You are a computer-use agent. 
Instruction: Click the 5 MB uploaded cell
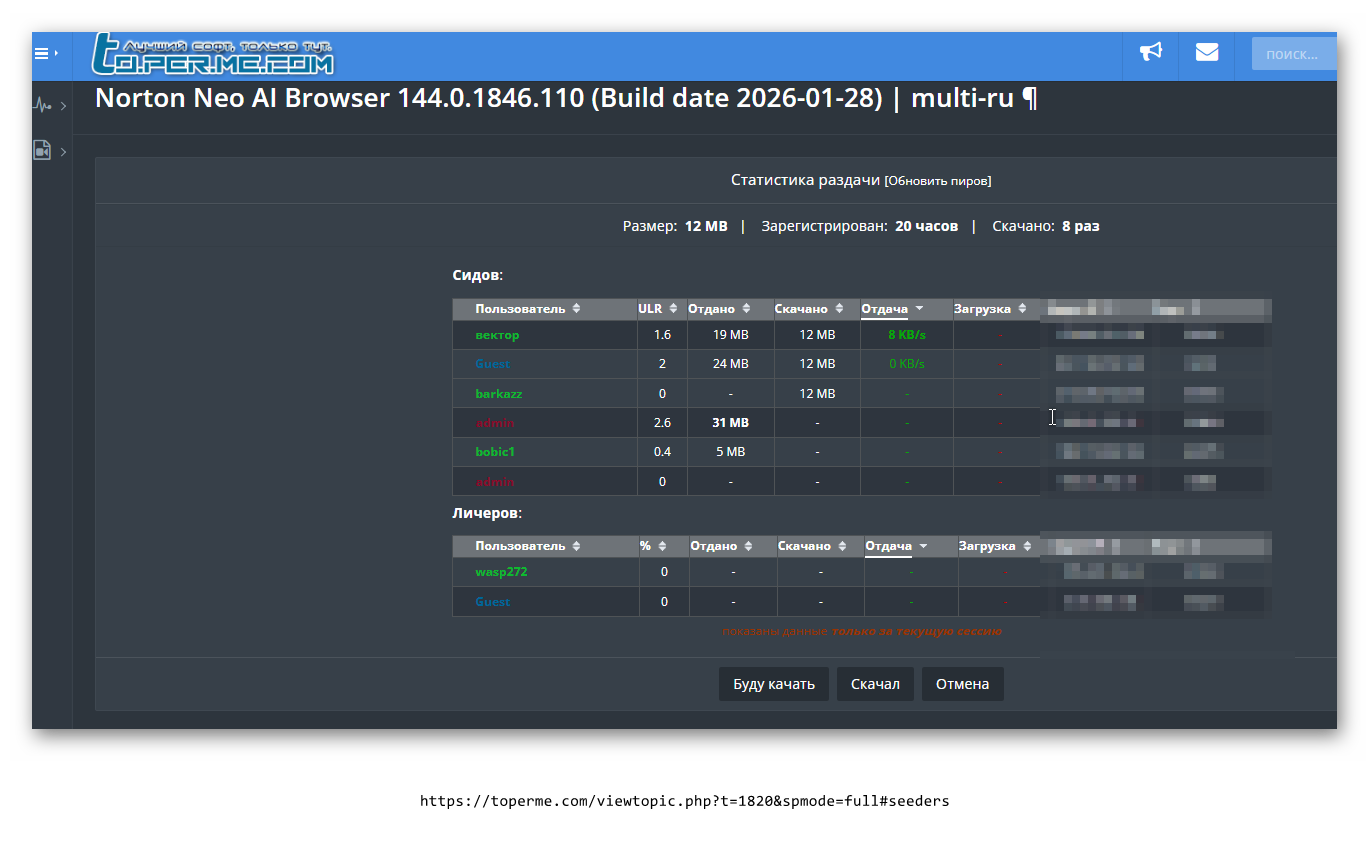coord(730,452)
